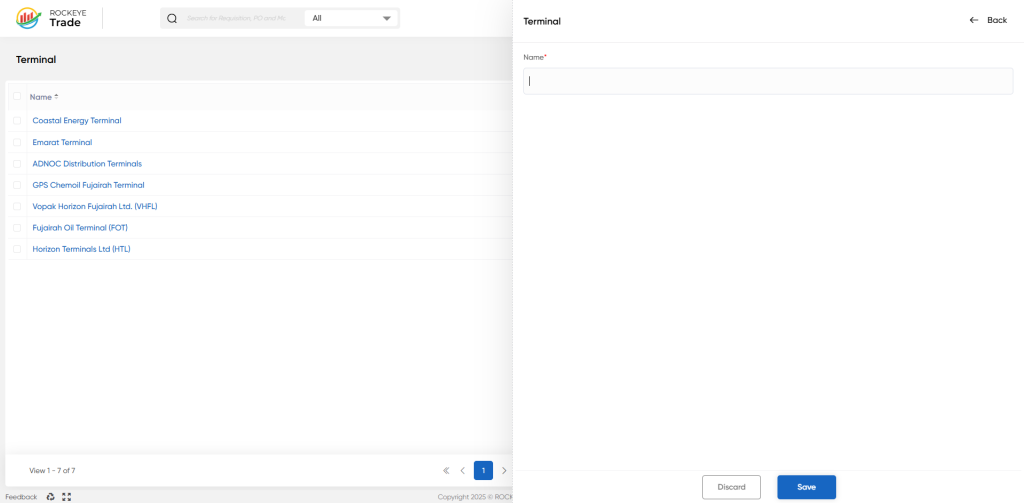Go to previous page arrow
Image resolution: width=1024 pixels, height=503 pixels.
point(462,470)
